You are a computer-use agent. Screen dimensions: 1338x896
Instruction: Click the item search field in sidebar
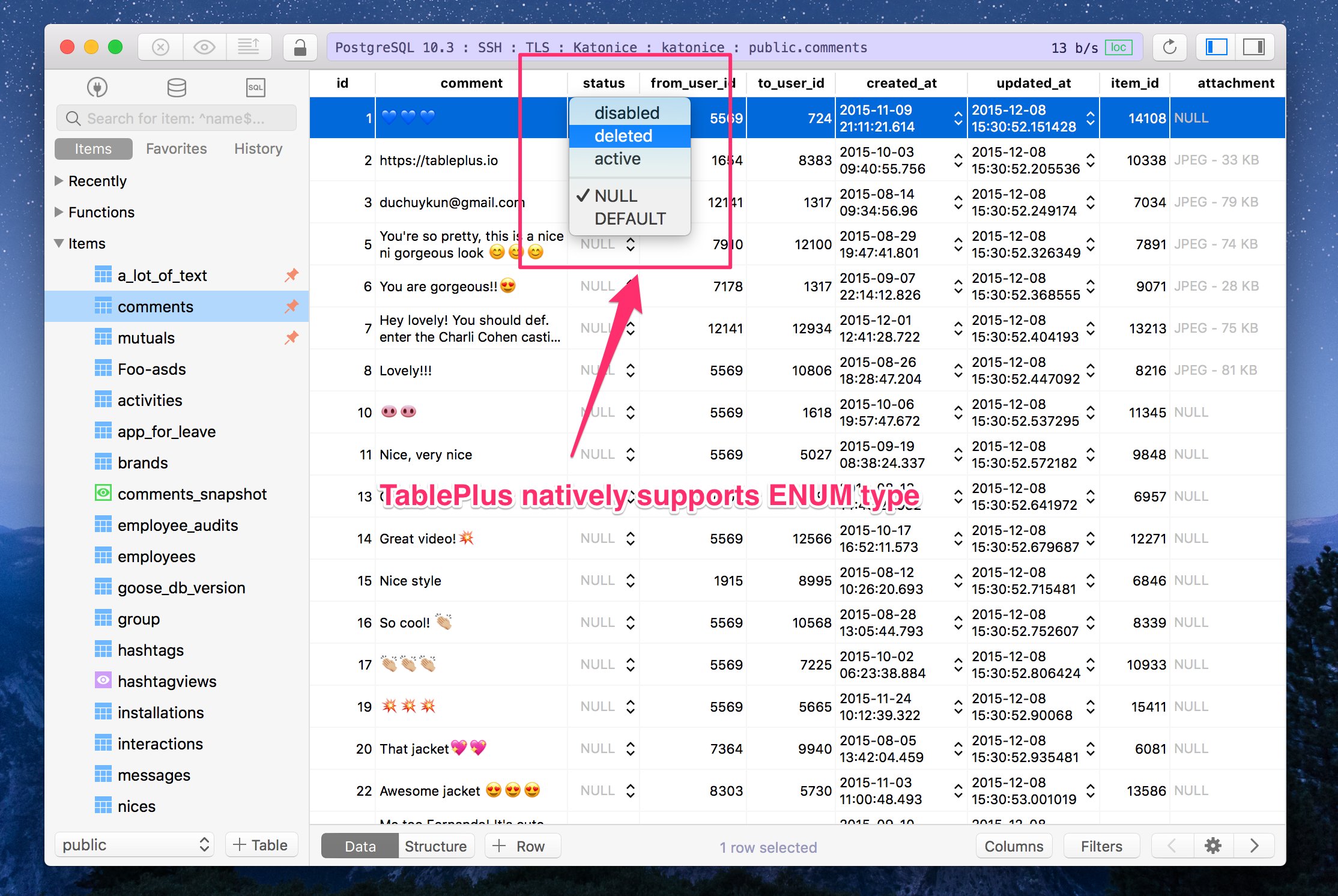coord(176,118)
